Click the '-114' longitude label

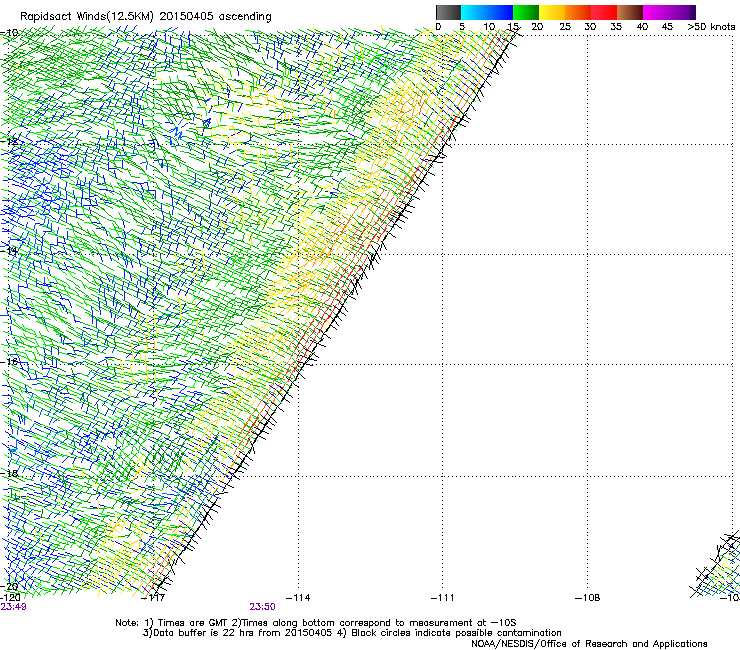(x=298, y=598)
